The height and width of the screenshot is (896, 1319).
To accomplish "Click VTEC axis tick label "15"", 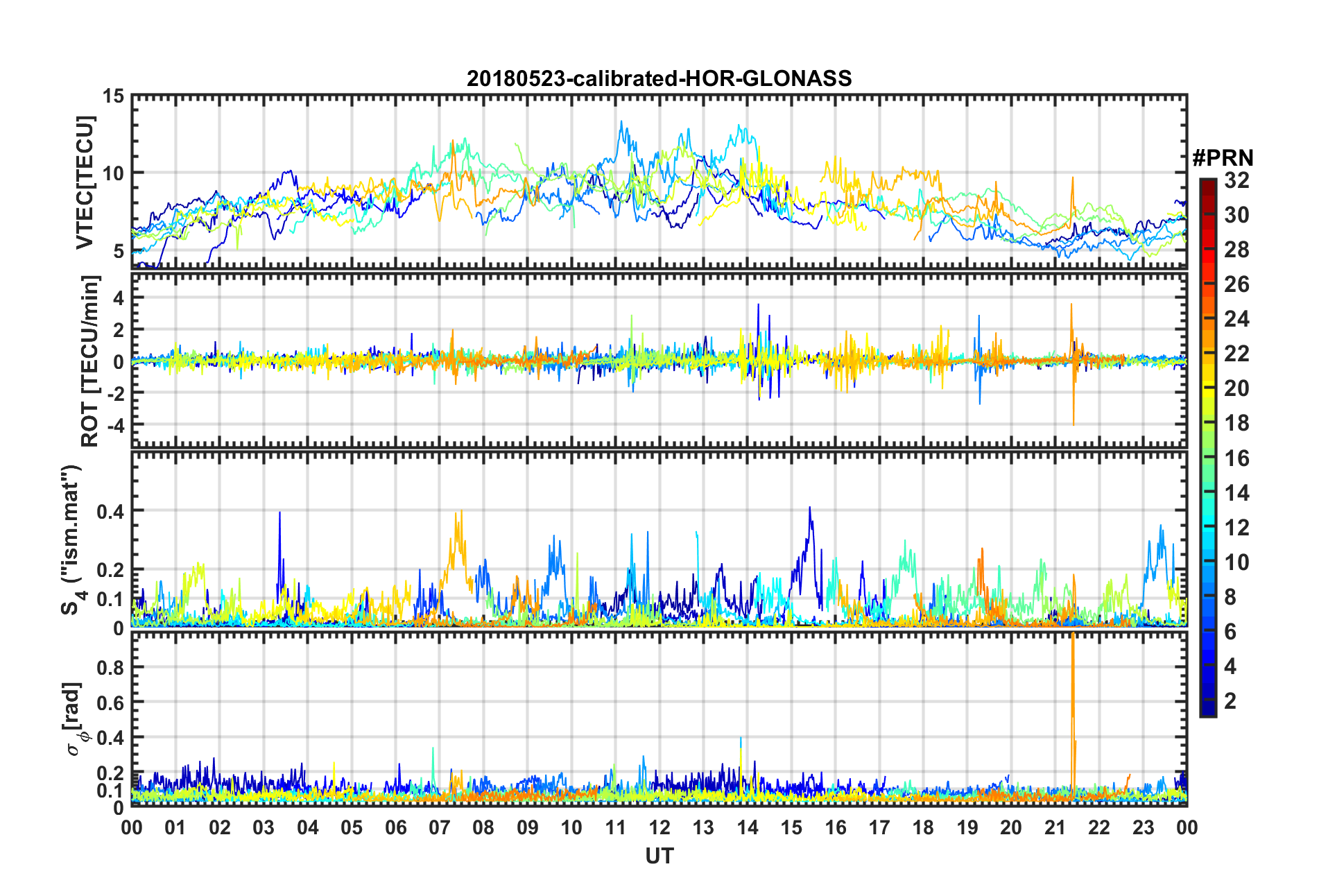I will click(x=114, y=96).
